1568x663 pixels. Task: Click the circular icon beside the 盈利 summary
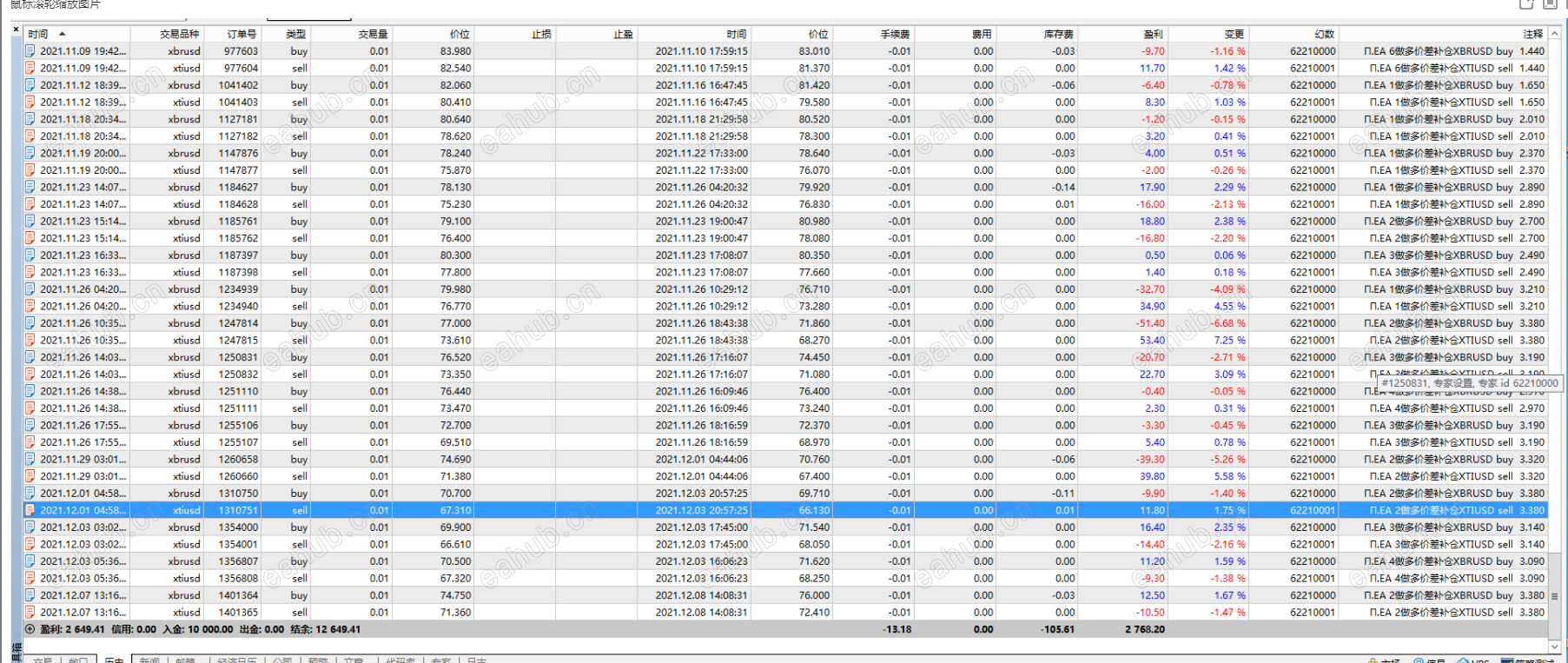pyautogui.click(x=30, y=629)
